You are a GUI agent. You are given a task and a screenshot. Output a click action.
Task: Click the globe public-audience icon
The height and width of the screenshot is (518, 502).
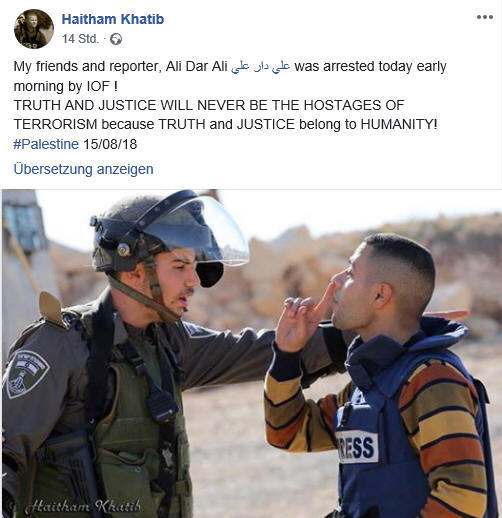[116, 39]
